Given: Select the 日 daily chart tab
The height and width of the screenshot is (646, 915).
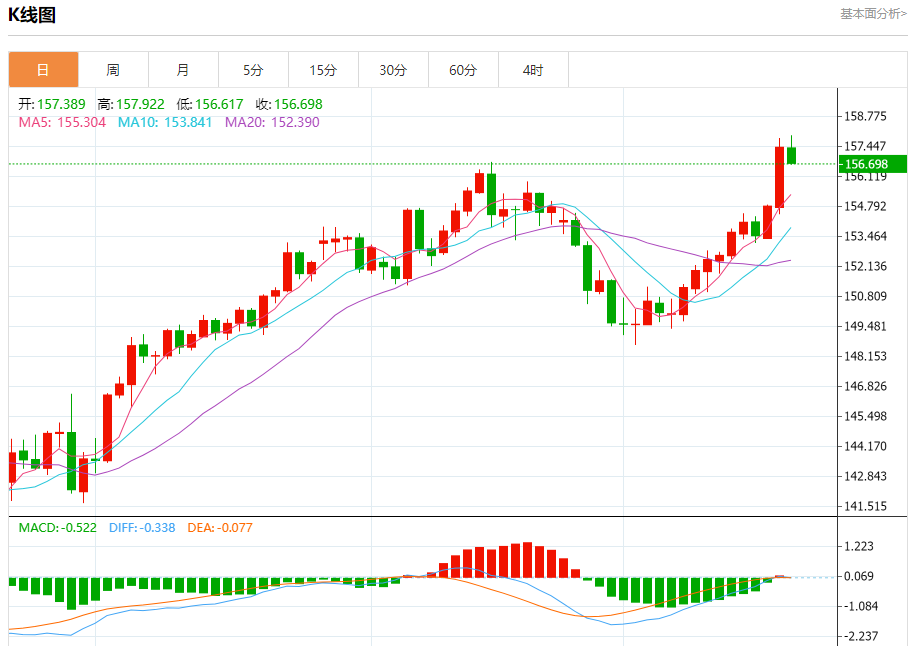Looking at the screenshot, I should (43, 70).
